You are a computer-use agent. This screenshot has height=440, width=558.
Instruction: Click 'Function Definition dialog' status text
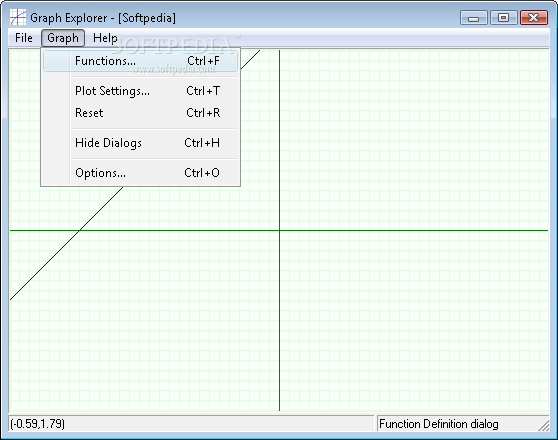(x=438, y=424)
